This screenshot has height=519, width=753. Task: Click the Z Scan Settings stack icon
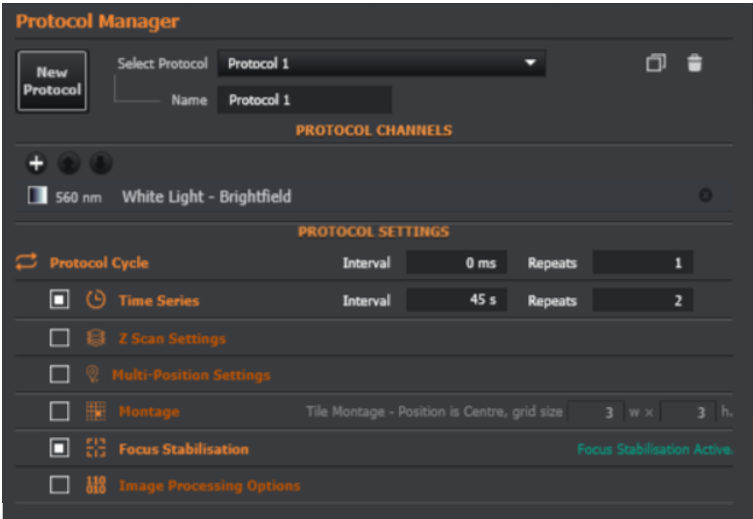pos(96,338)
